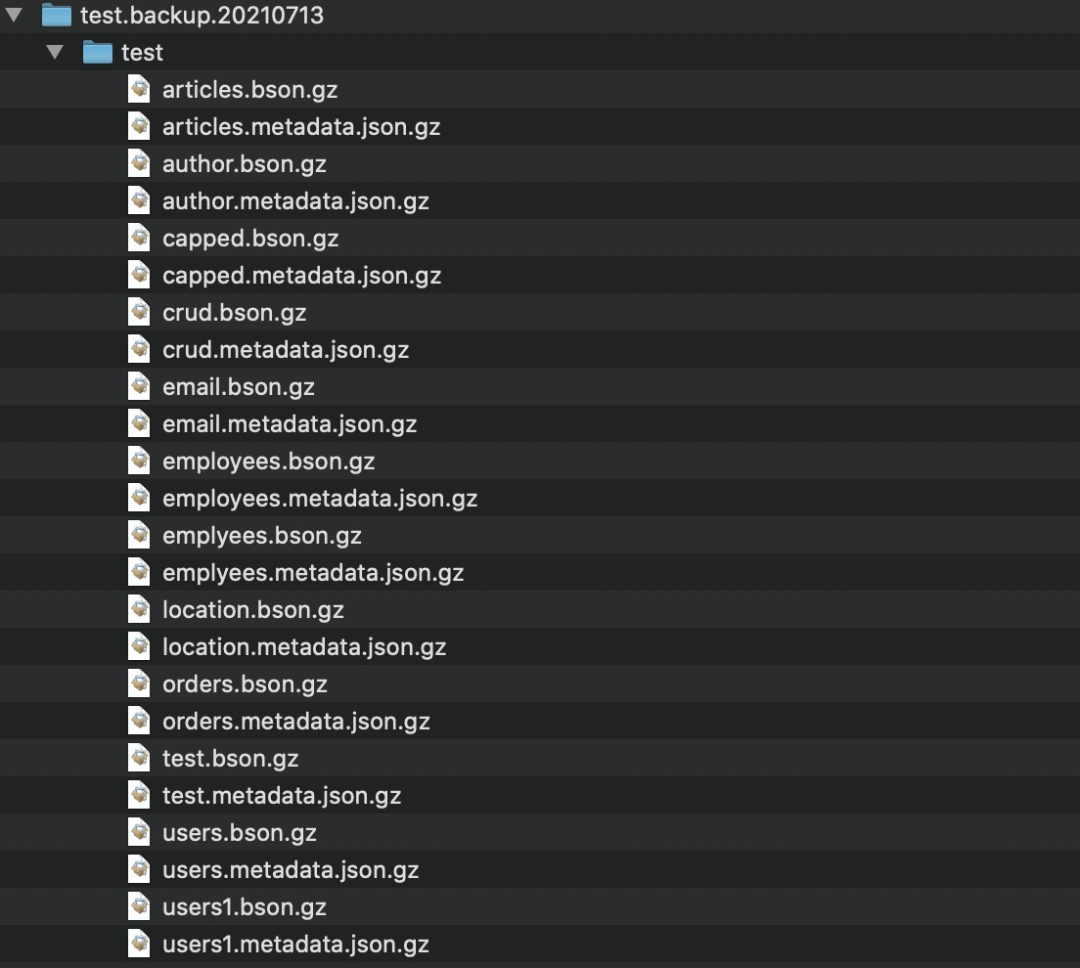Image resolution: width=1080 pixels, height=968 pixels.
Task: Click the location.bson.gz archive icon
Action: (139, 610)
